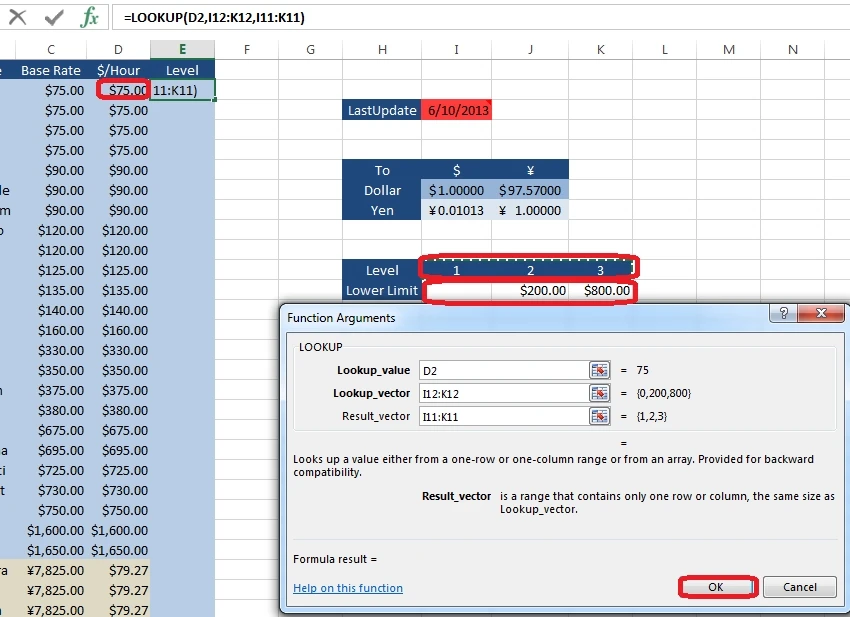
Task: Click the Lookup_value input field
Action: pyautogui.click(x=502, y=370)
